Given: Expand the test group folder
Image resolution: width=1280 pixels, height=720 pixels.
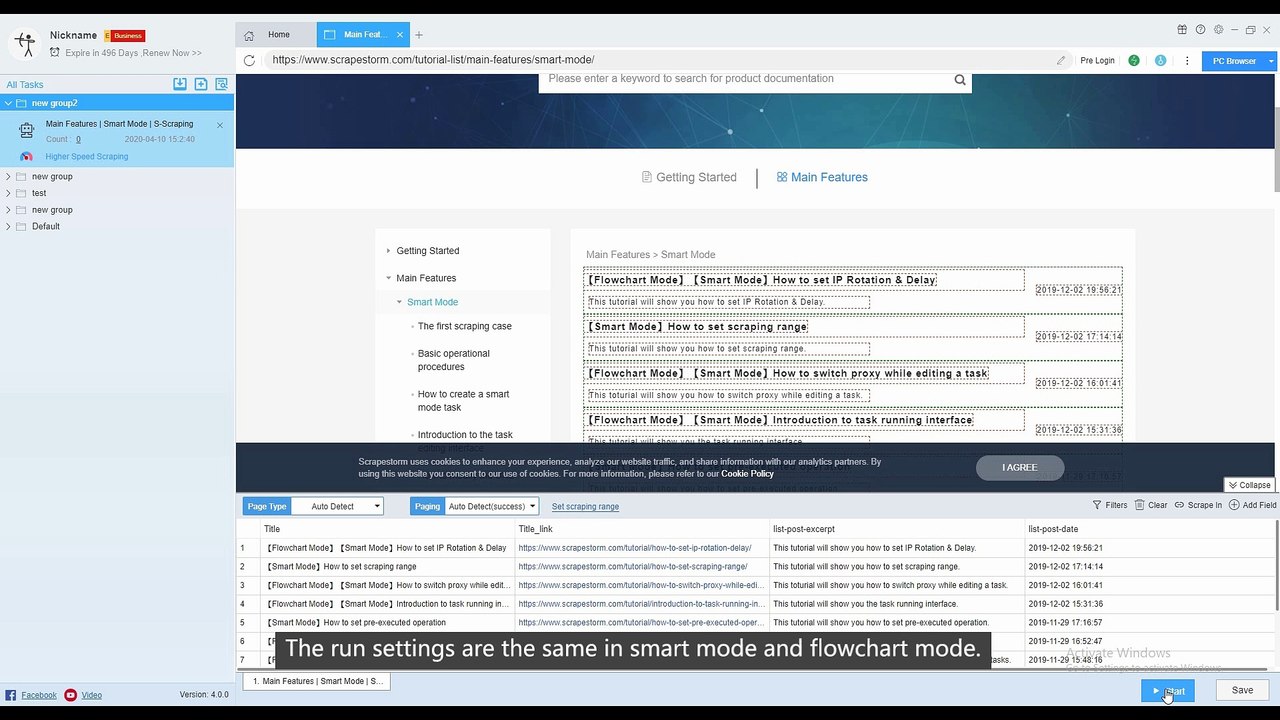Looking at the screenshot, I should pos(9,193).
